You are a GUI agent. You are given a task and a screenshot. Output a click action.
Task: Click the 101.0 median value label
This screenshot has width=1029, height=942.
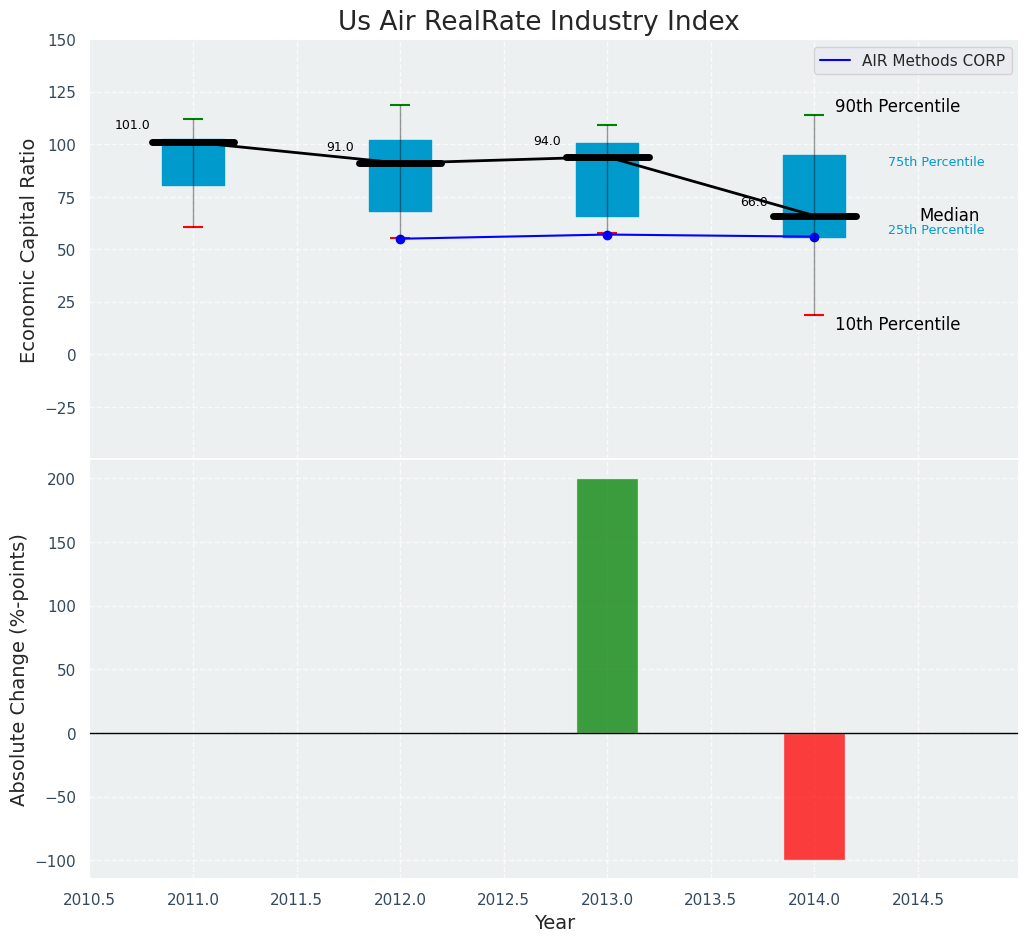tap(132, 126)
